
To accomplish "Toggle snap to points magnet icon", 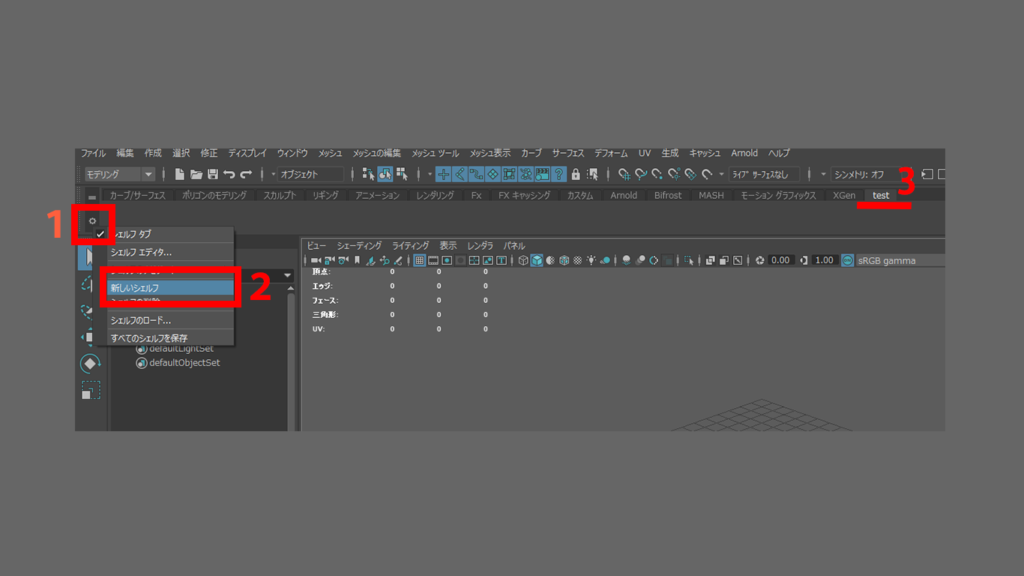I will [x=657, y=174].
